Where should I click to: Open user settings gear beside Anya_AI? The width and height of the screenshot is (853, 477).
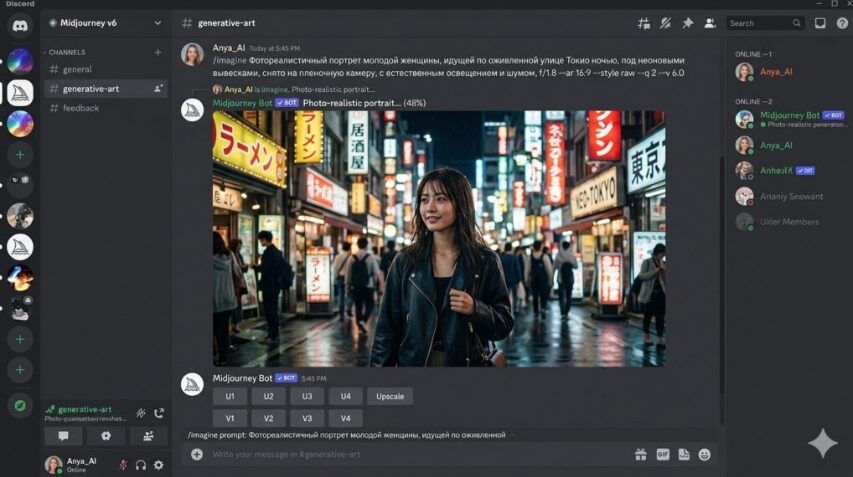[158, 465]
